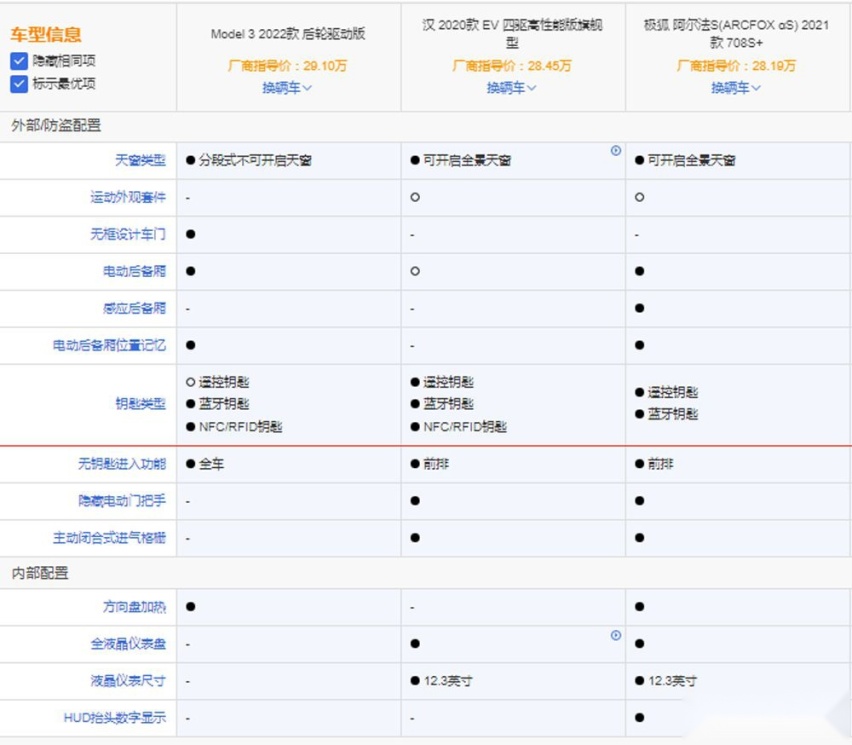Open the 主动闭合式进气格栅 label link
Viewport: 852px width, 745px height.
click(109, 537)
